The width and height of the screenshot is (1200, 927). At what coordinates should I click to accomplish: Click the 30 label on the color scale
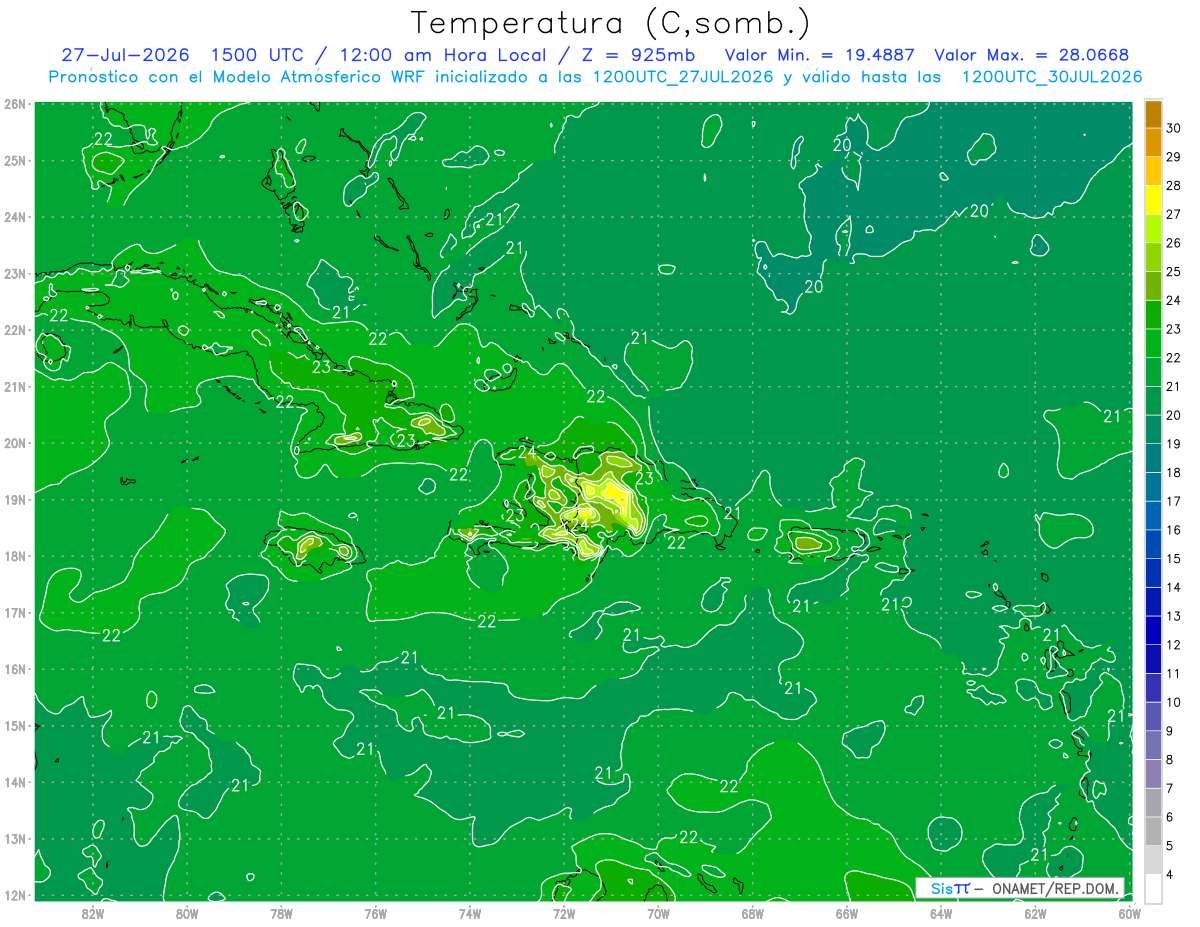[x=1173, y=128]
